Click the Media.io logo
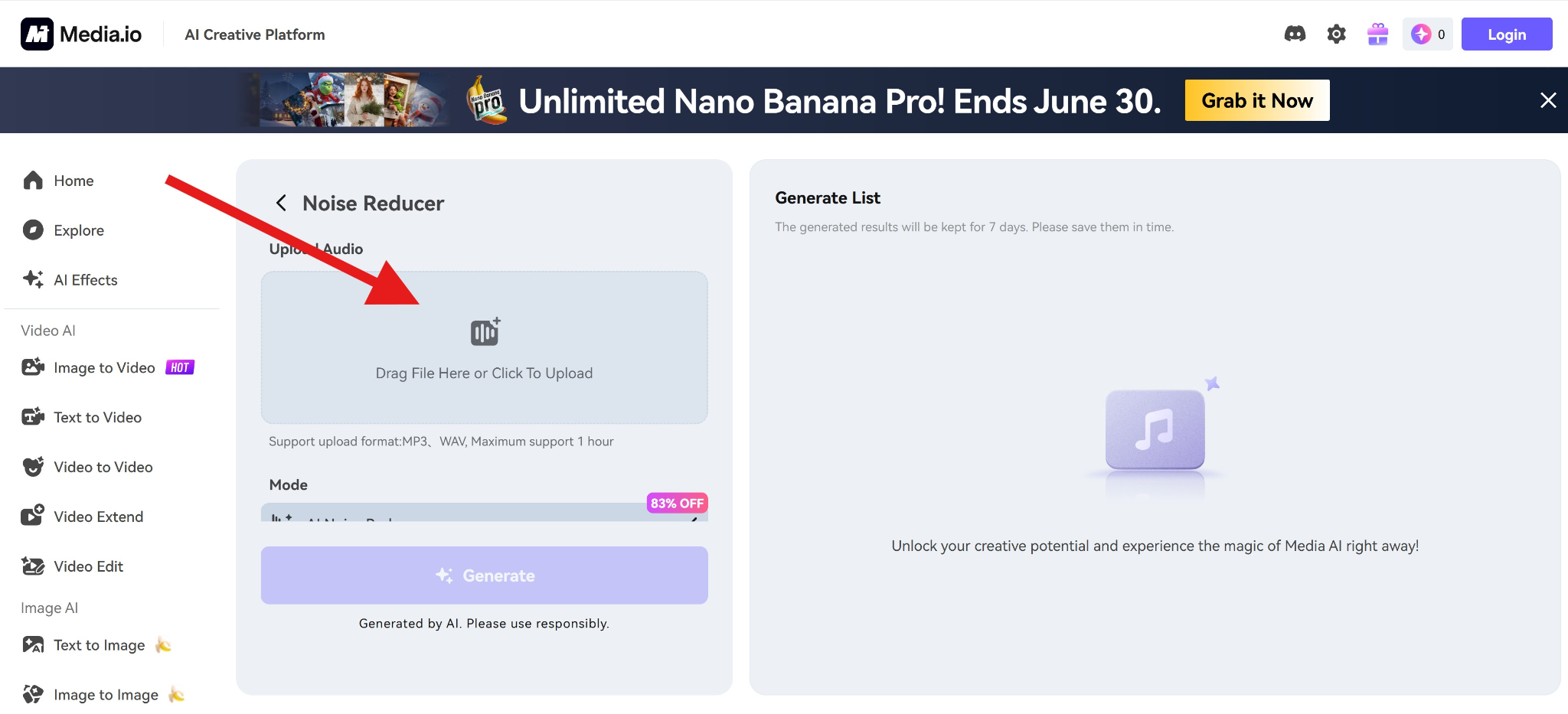Viewport: 1568px width, 714px height. [x=81, y=34]
